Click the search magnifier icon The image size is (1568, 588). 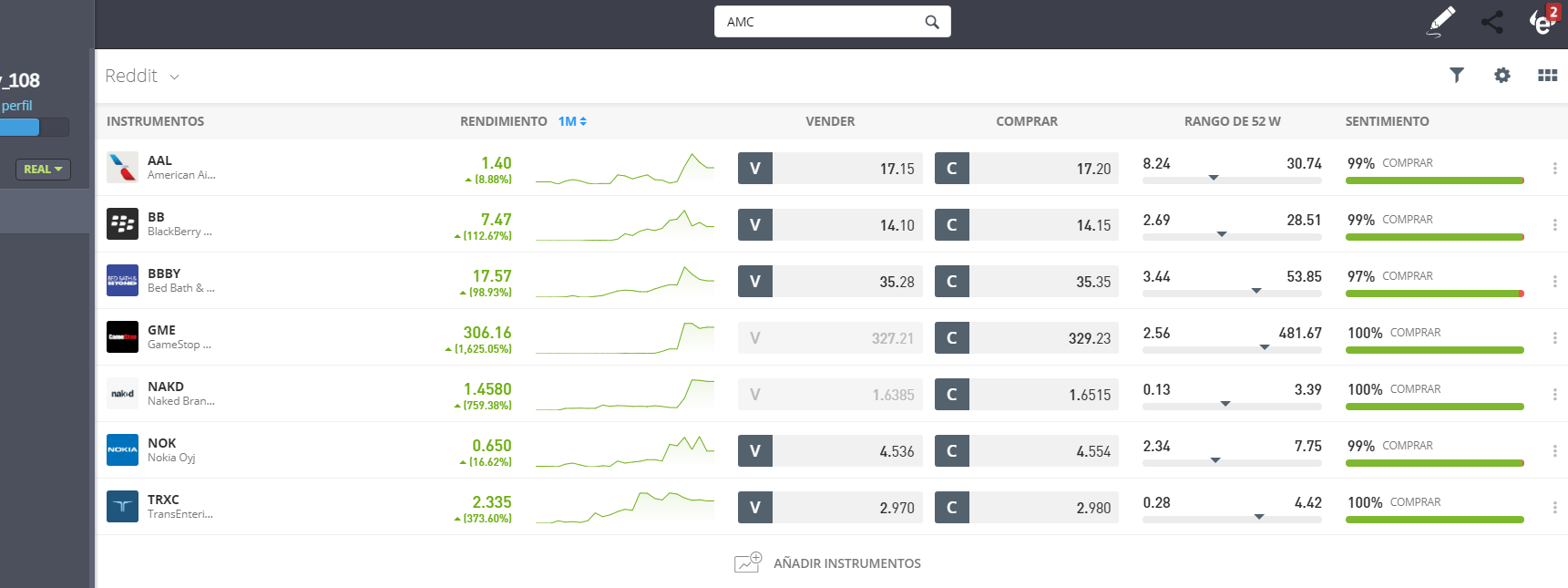pos(932,22)
